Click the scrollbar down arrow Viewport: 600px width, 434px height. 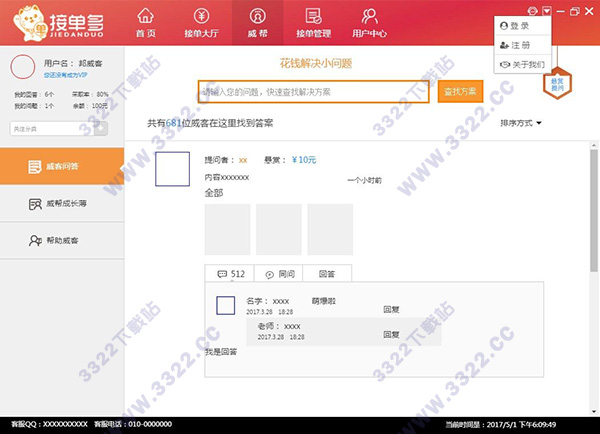[593, 412]
